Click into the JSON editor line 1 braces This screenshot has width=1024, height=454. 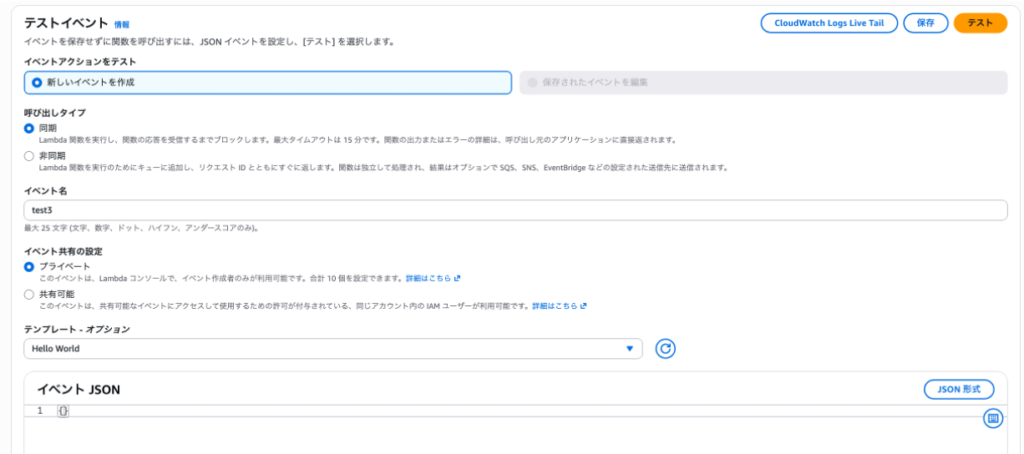point(63,411)
